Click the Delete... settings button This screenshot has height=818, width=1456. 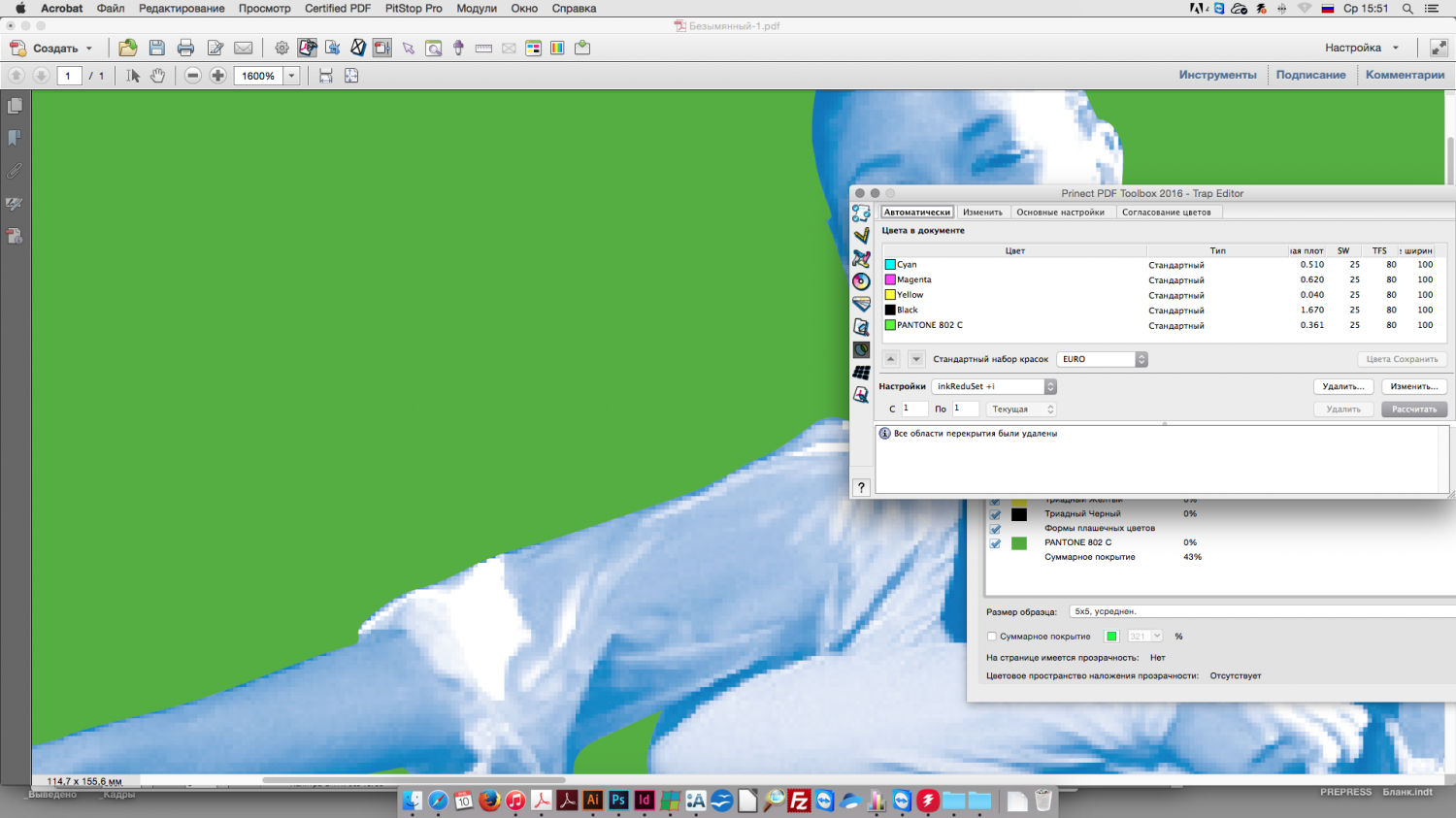point(1343,386)
